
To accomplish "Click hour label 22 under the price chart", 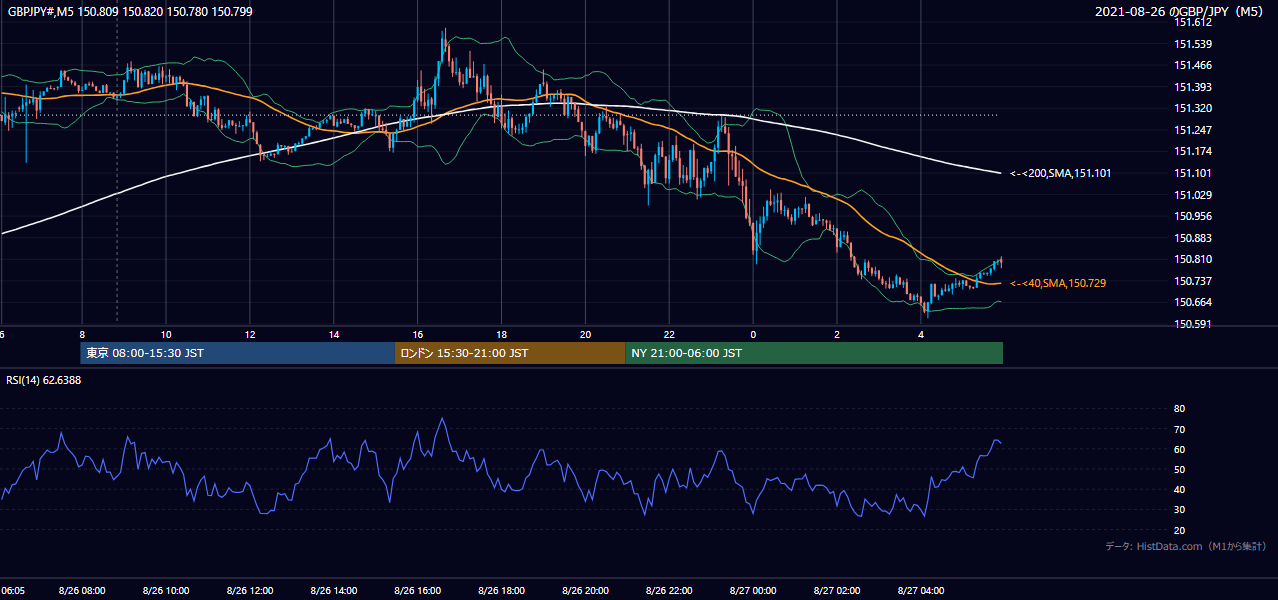I will click(x=669, y=334).
